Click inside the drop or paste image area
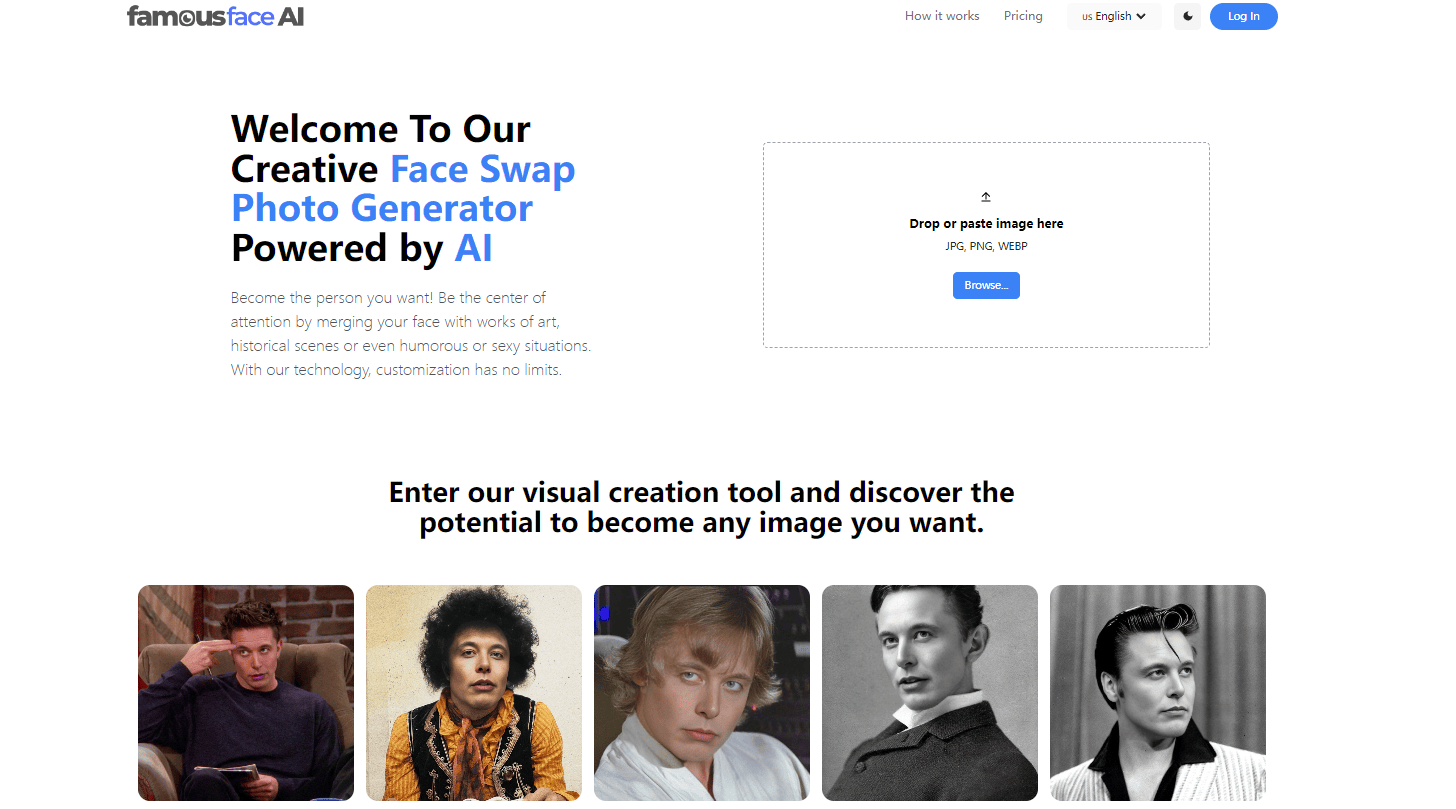The image size is (1456, 809). point(985,244)
